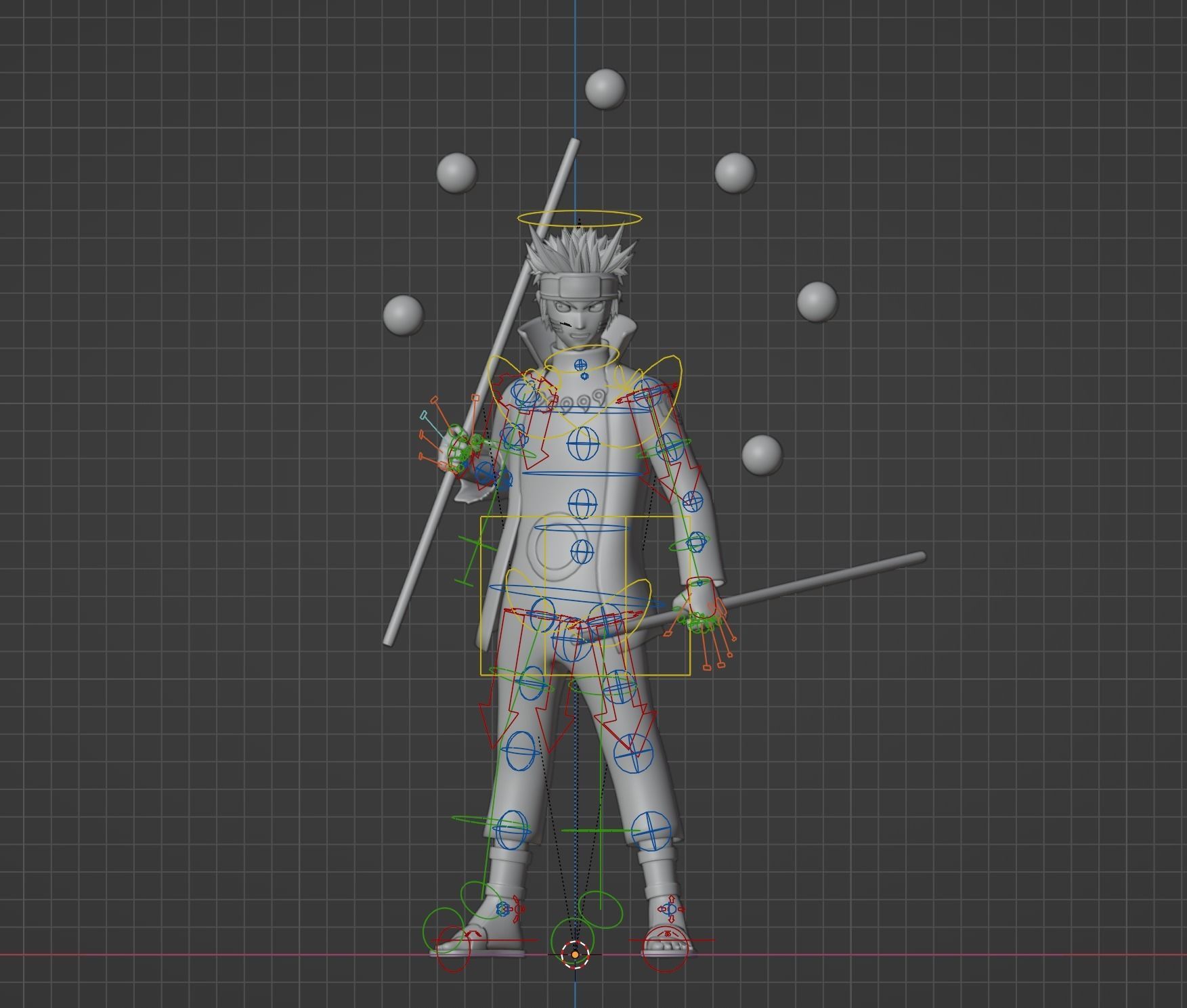This screenshot has width=1187, height=1008.
Task: Select the blue chest sphere control
Action: coord(583,444)
